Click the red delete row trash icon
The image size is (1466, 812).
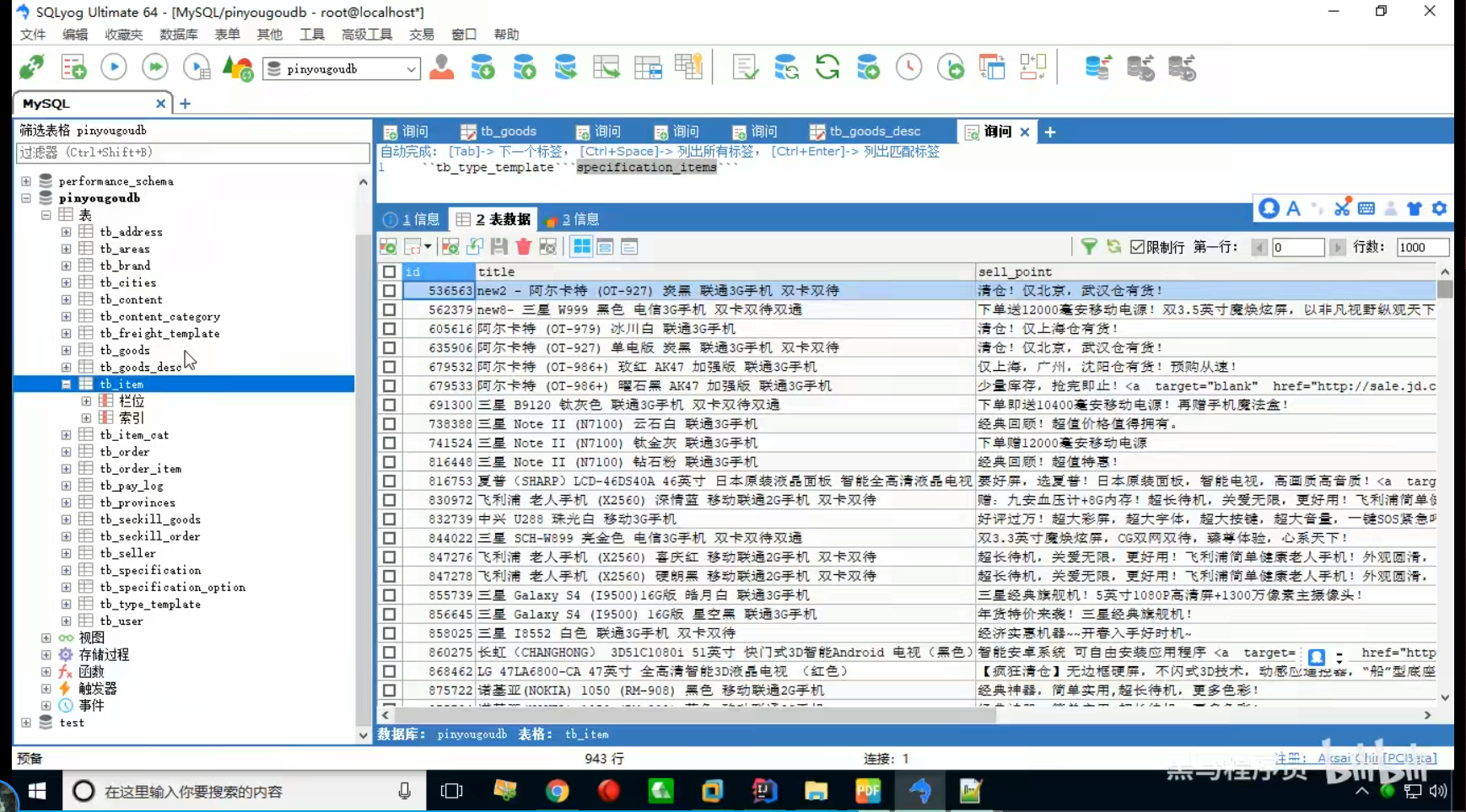pyautogui.click(x=524, y=246)
